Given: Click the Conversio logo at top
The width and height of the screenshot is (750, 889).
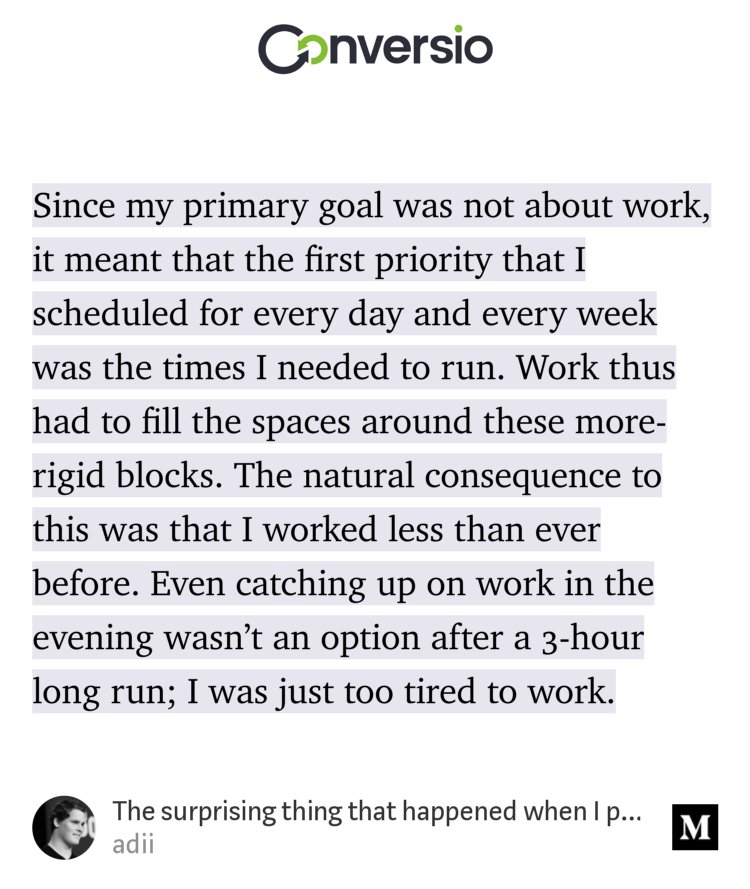Looking at the screenshot, I should click(x=375, y=49).
